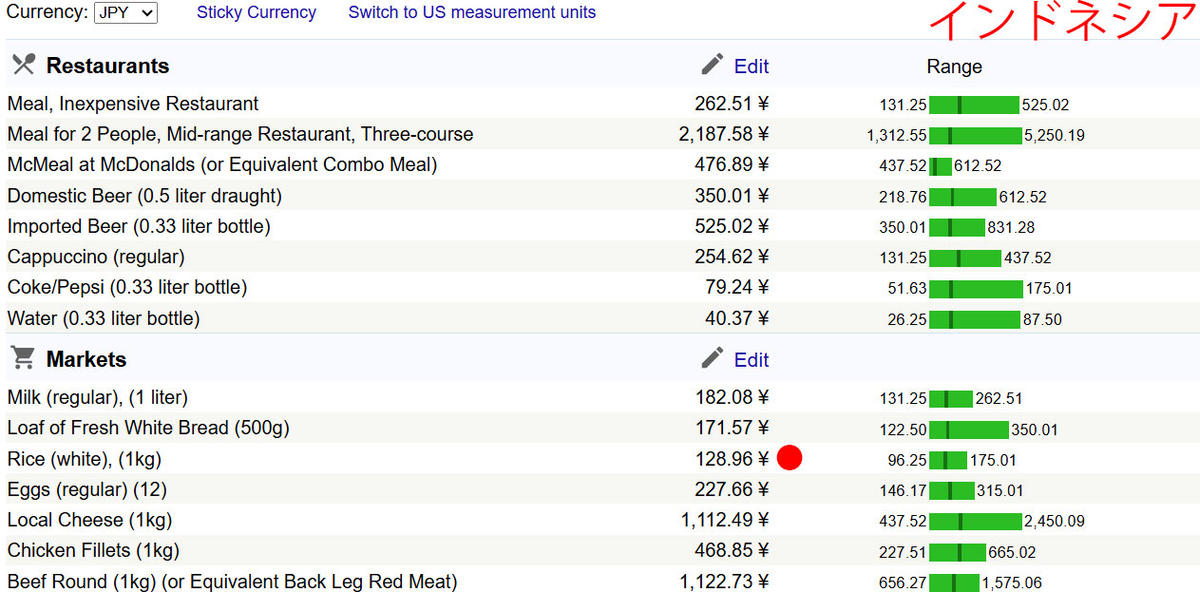Click the green range bar for McMeal
The height and width of the screenshot is (592, 1200).
click(x=940, y=166)
